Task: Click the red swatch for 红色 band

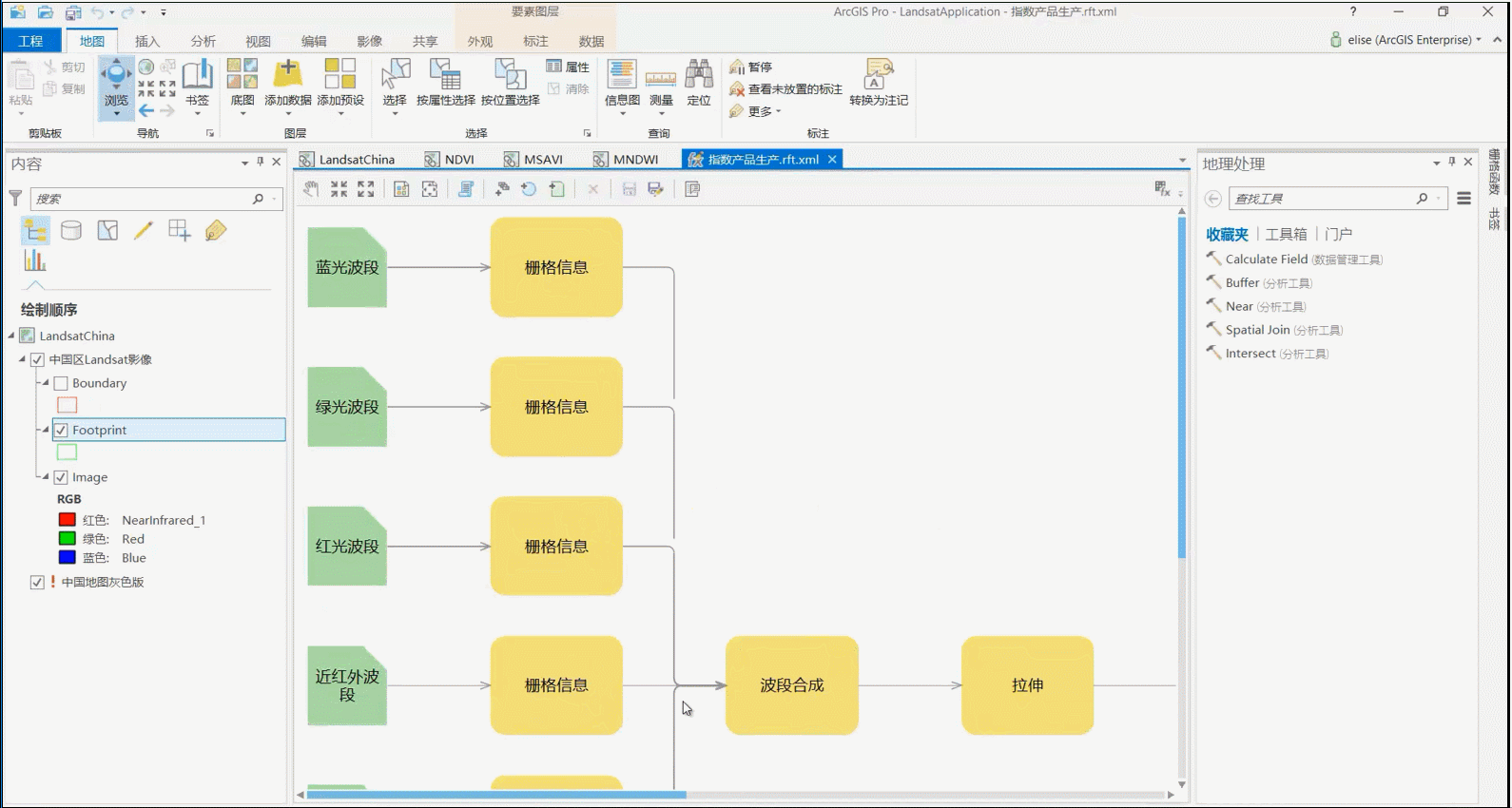Action: 68,520
